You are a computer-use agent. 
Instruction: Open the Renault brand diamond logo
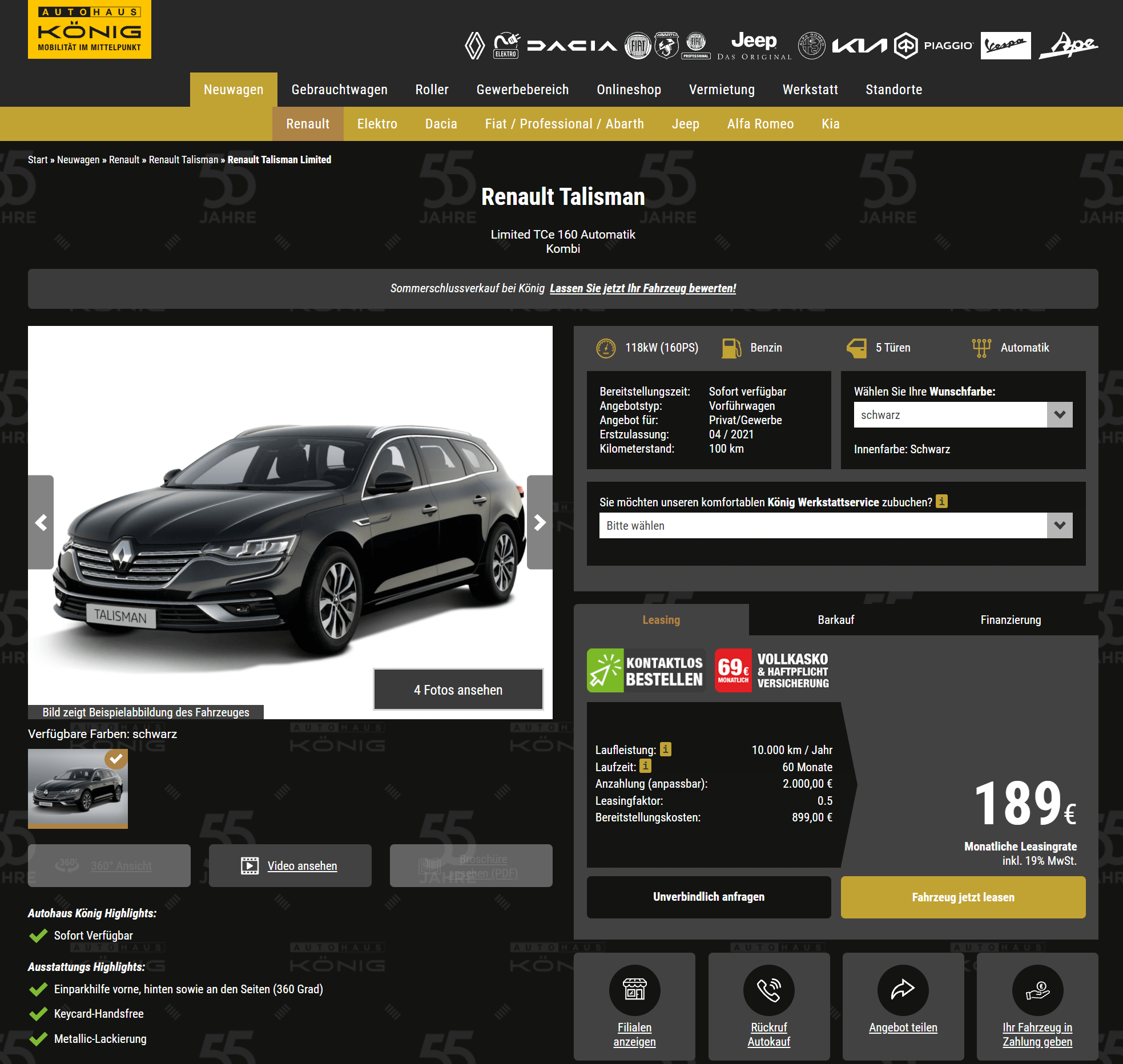pyautogui.click(x=474, y=46)
